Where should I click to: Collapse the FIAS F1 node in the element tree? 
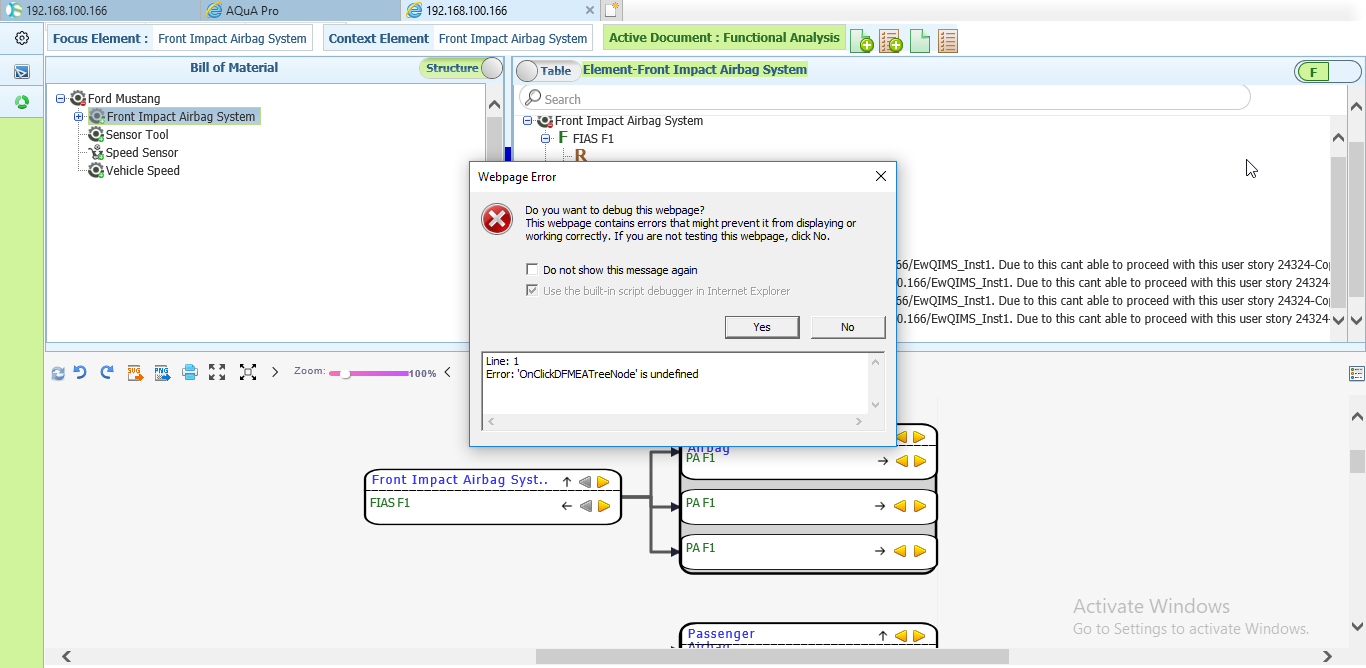[x=546, y=139]
